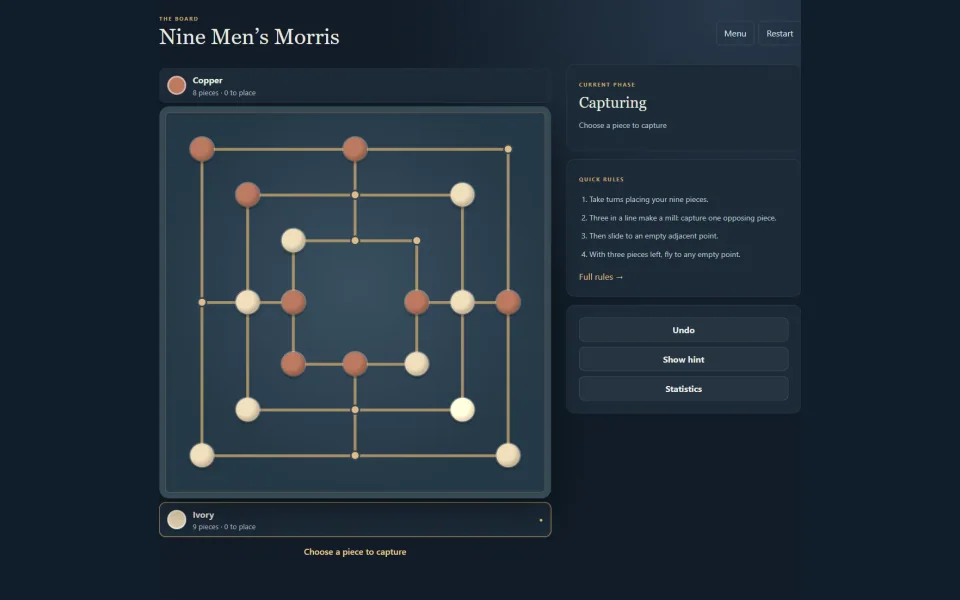This screenshot has width=960, height=600.
Task: Click the Copper player color swatch
Action: click(177, 86)
